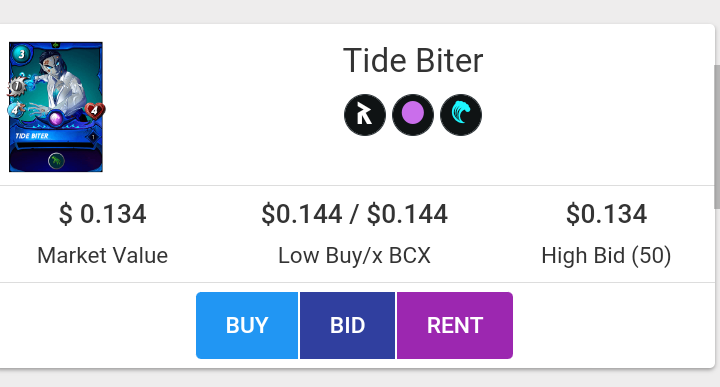Click the Water element wave icon
This screenshot has height=387, width=720.
click(x=461, y=115)
